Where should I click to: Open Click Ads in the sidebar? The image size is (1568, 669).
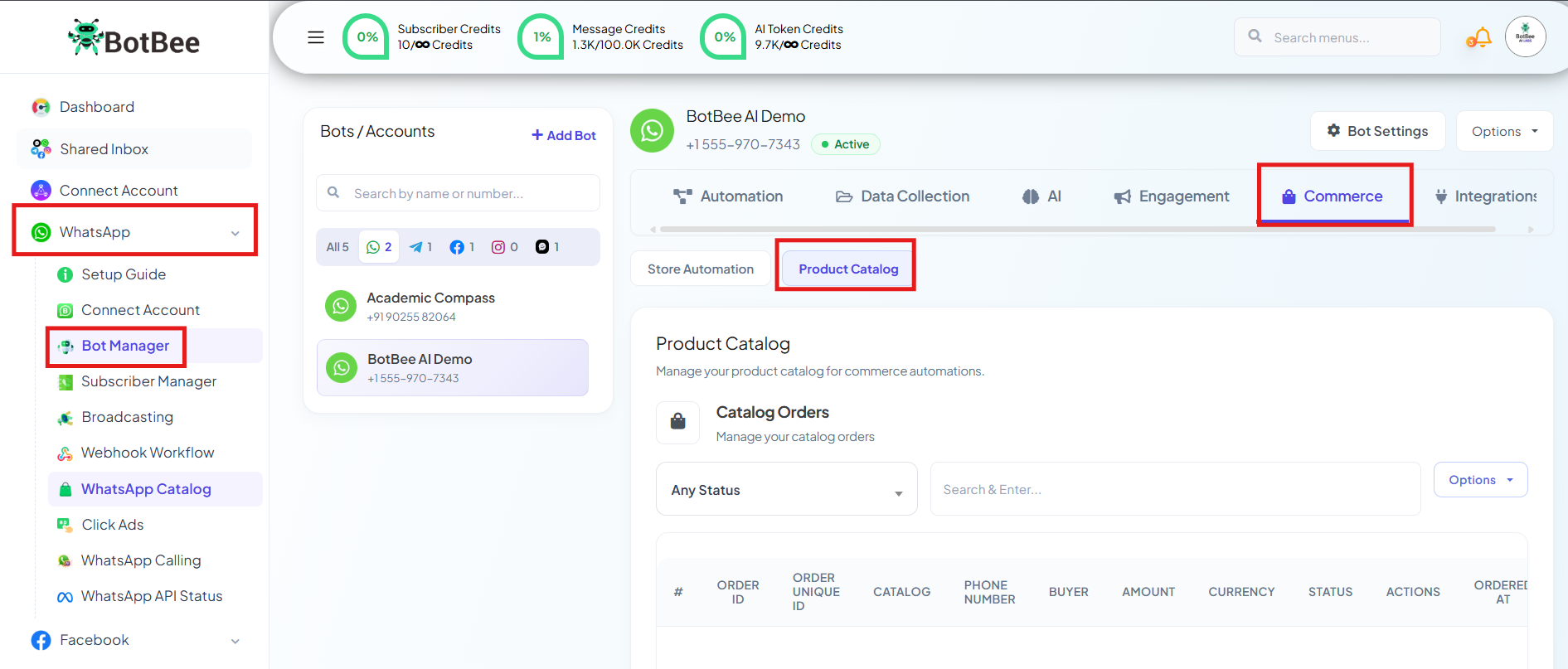(112, 525)
